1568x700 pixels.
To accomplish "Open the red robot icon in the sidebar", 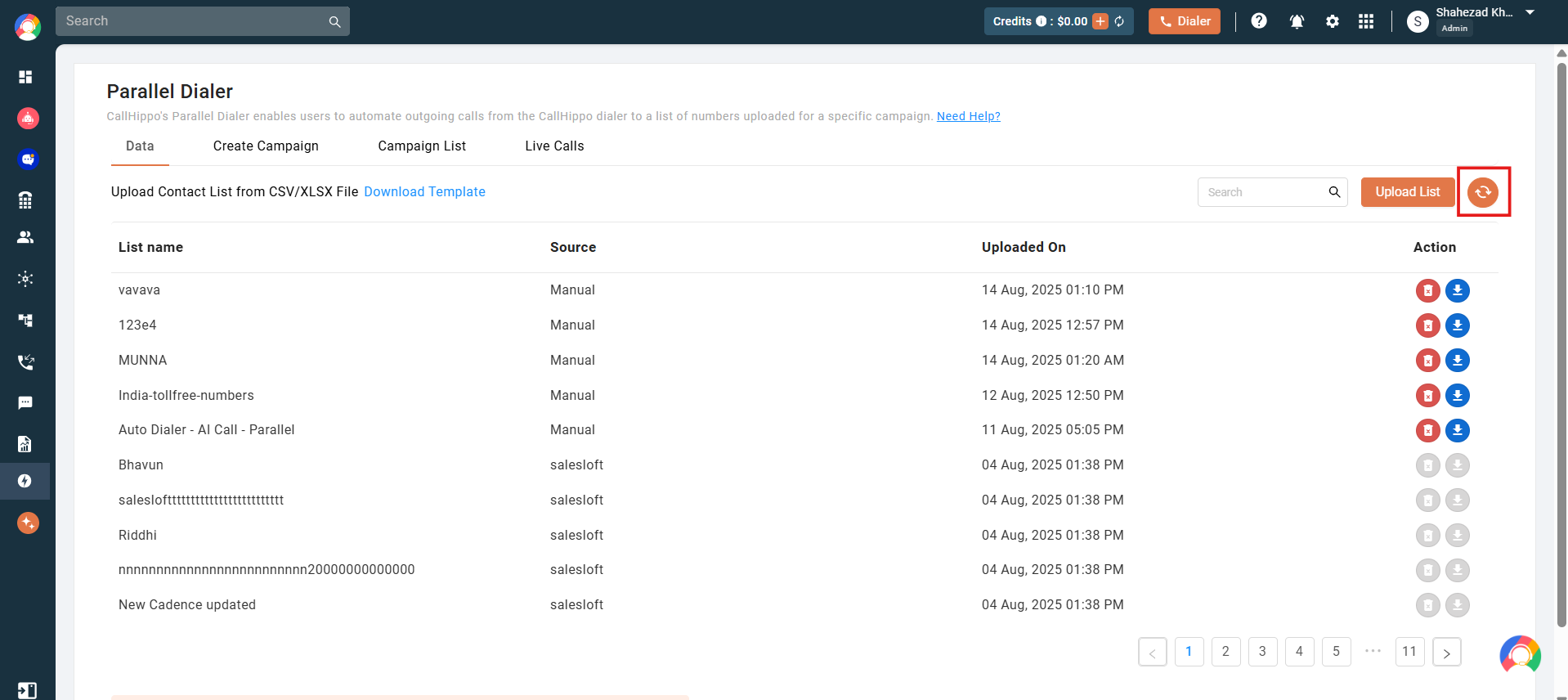I will coord(28,119).
